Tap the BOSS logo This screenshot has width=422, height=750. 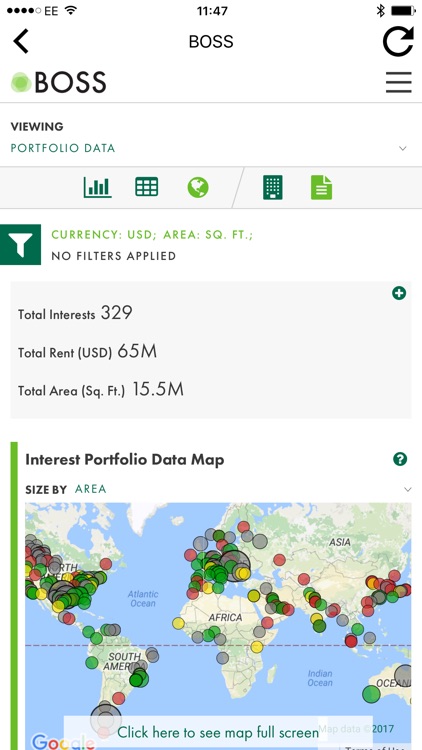58,82
